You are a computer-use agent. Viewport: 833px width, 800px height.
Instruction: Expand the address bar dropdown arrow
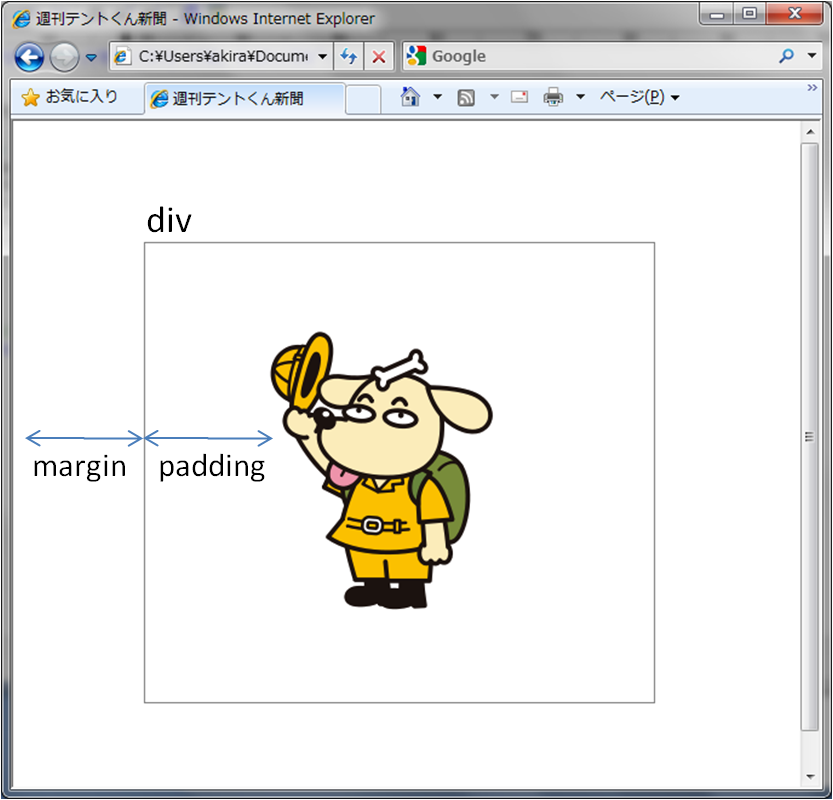pyautogui.click(x=322, y=56)
